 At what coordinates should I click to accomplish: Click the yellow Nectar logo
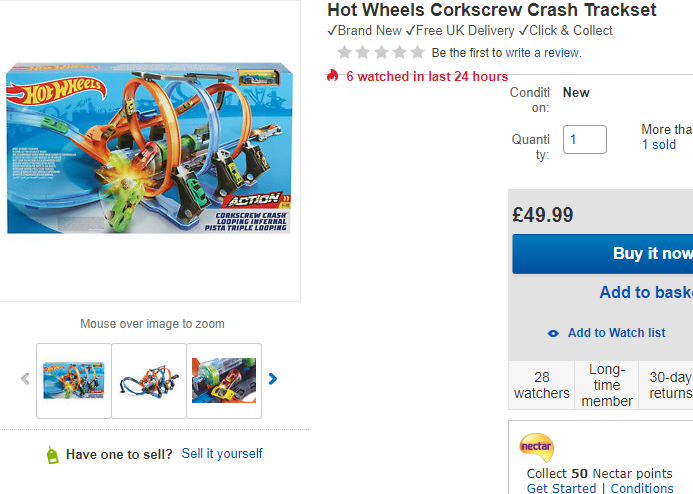537,447
